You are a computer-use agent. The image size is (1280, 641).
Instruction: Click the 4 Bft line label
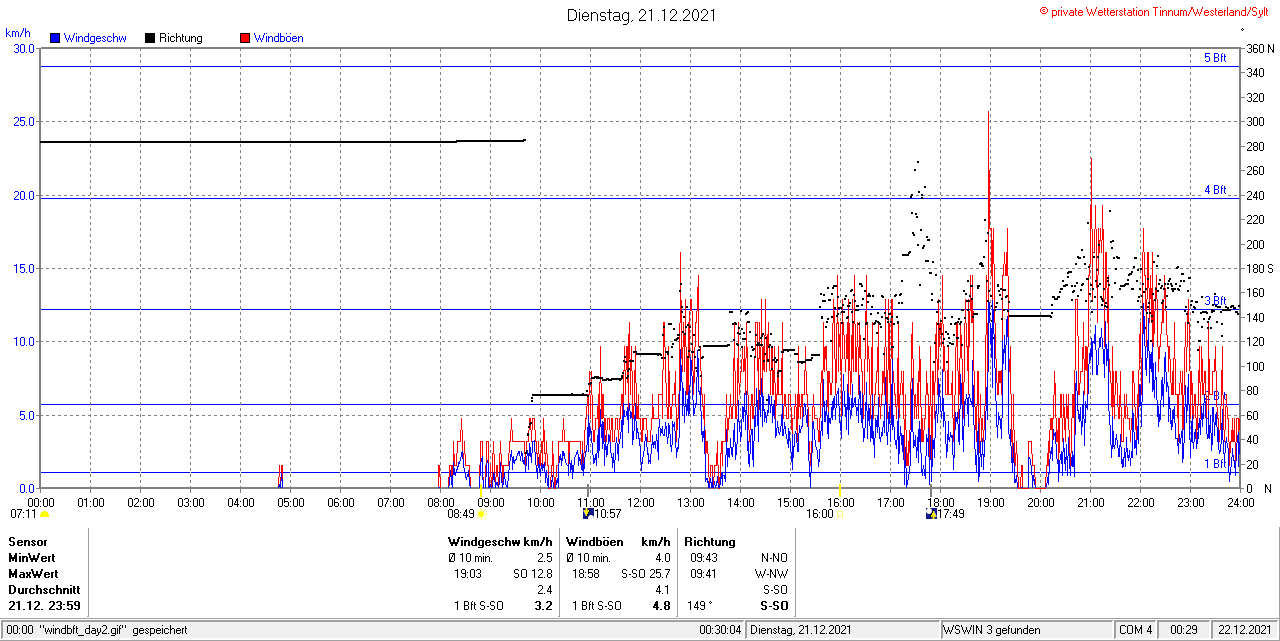coord(1215,189)
